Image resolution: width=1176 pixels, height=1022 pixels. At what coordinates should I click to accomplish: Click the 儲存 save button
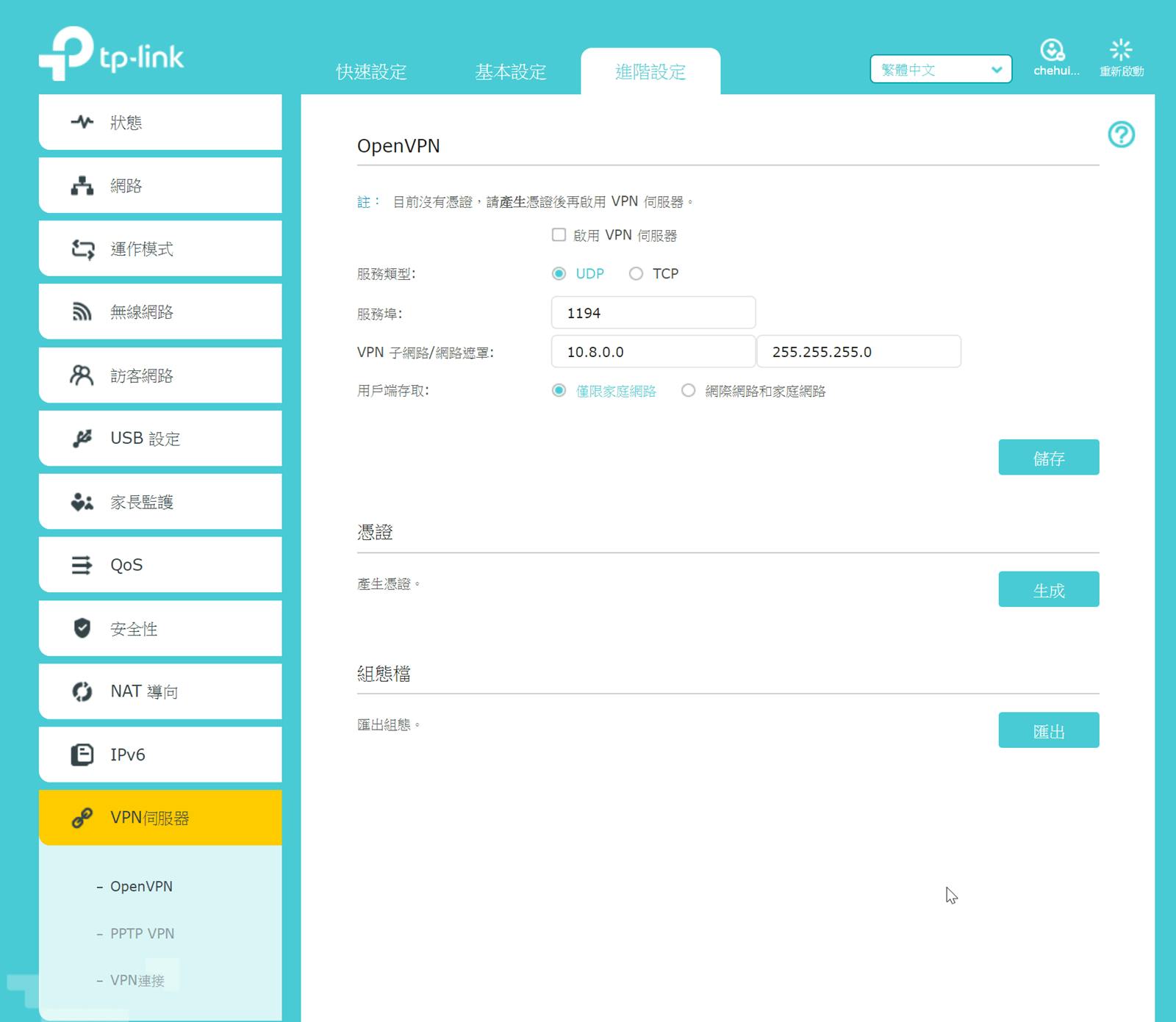(1048, 457)
